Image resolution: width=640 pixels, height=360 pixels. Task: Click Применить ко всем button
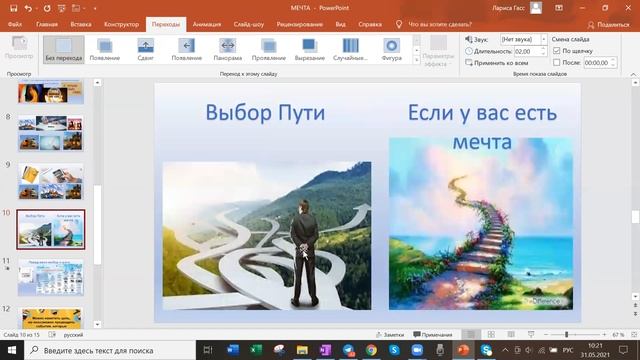pos(496,63)
